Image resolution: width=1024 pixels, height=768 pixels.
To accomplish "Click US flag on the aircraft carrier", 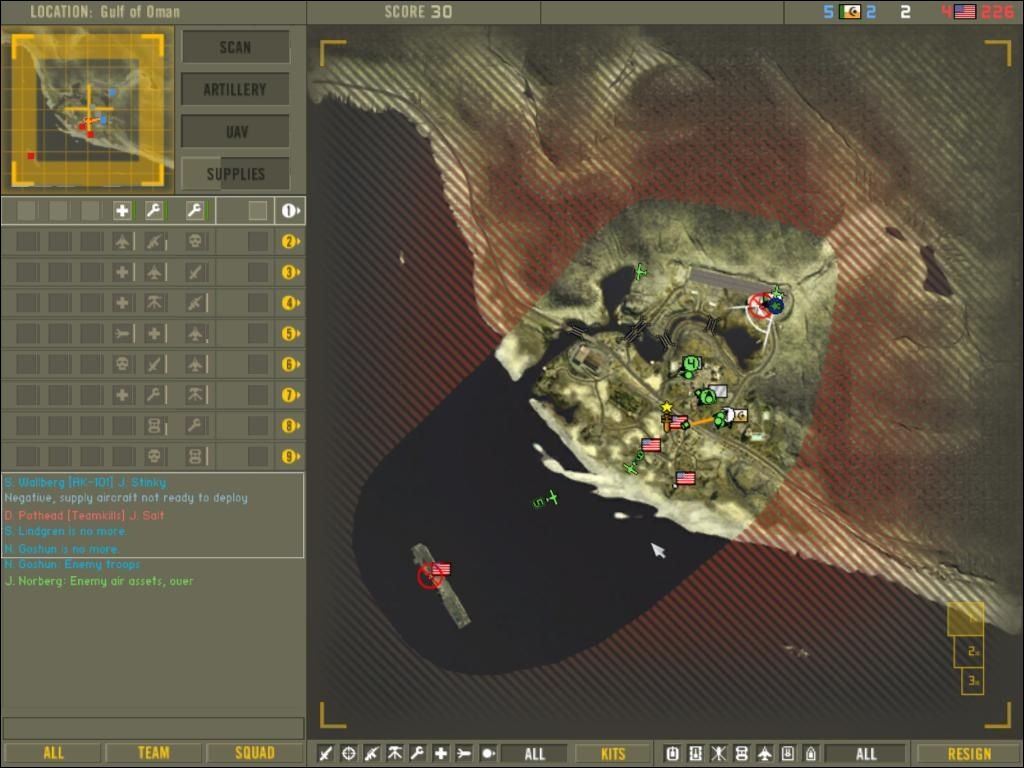I will coord(441,569).
